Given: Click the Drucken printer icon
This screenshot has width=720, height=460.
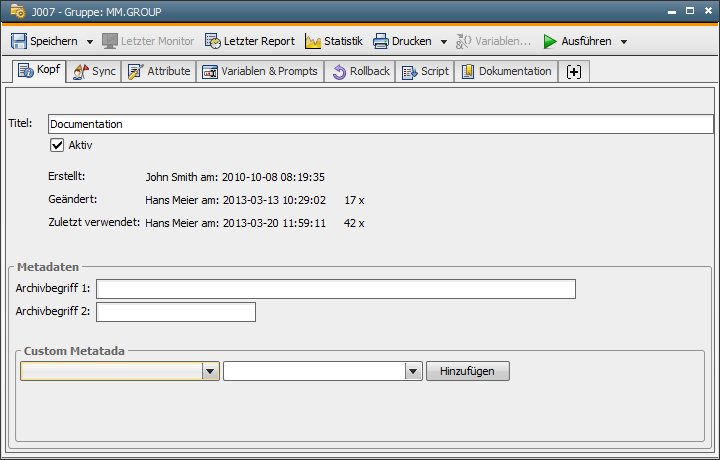Looking at the screenshot, I should pos(381,41).
